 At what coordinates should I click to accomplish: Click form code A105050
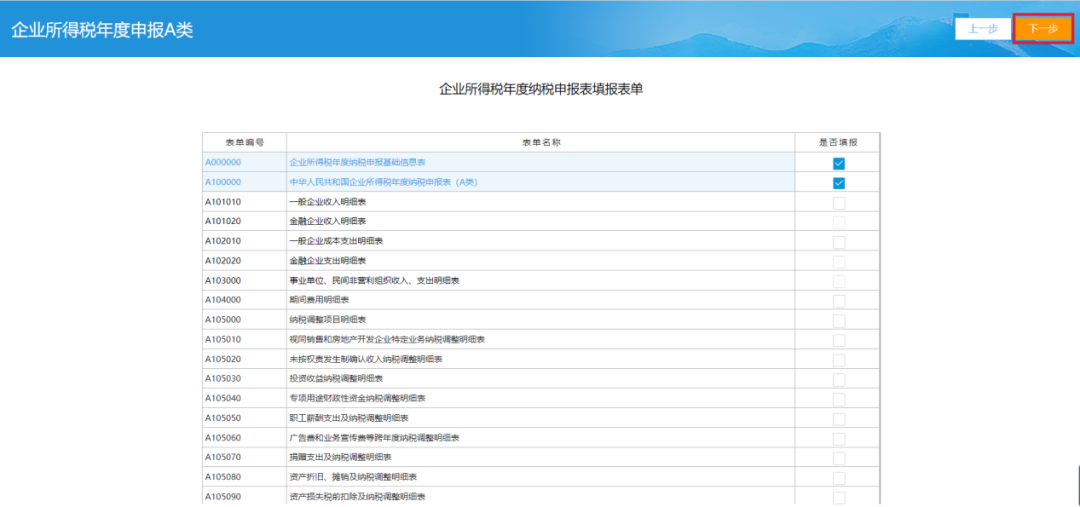223,418
